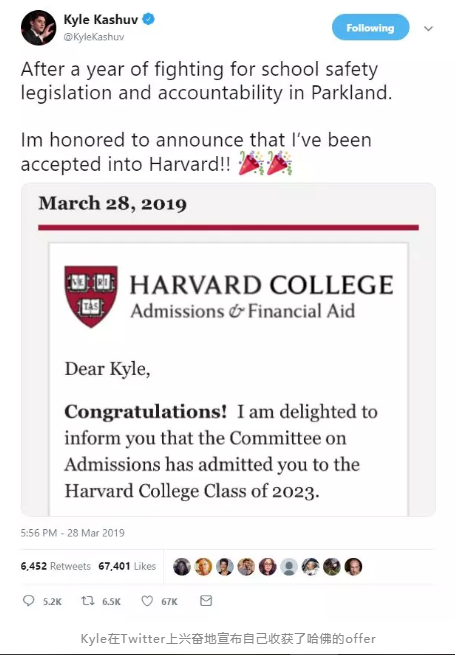Click the Kyle Kashuv display name
The width and height of the screenshot is (455, 655).
click(101, 19)
